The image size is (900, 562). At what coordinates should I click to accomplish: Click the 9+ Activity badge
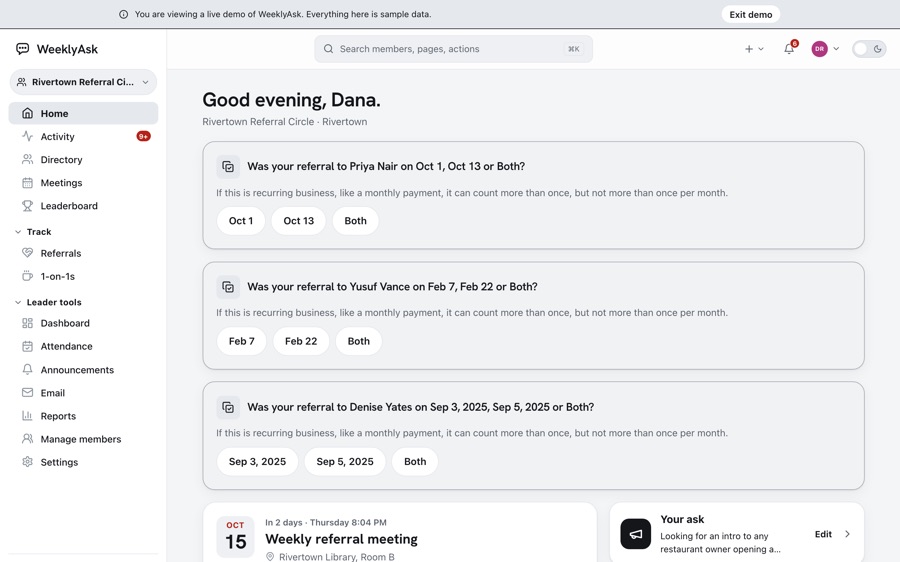[143, 136]
